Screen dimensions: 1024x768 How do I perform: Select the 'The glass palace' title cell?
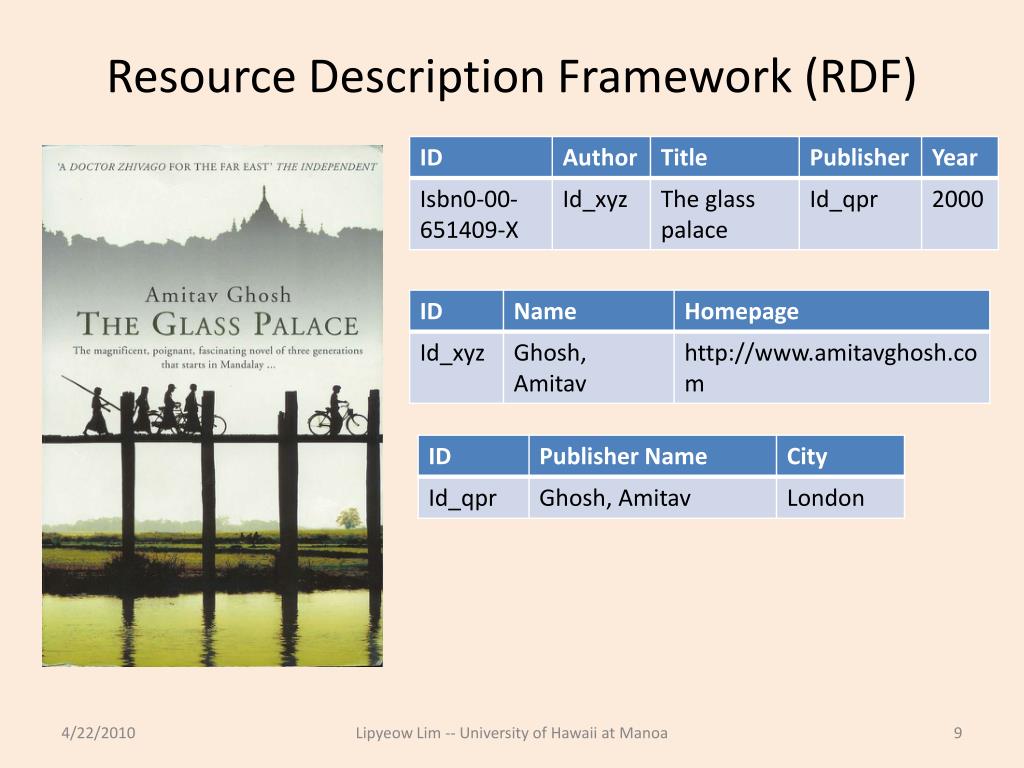724,214
